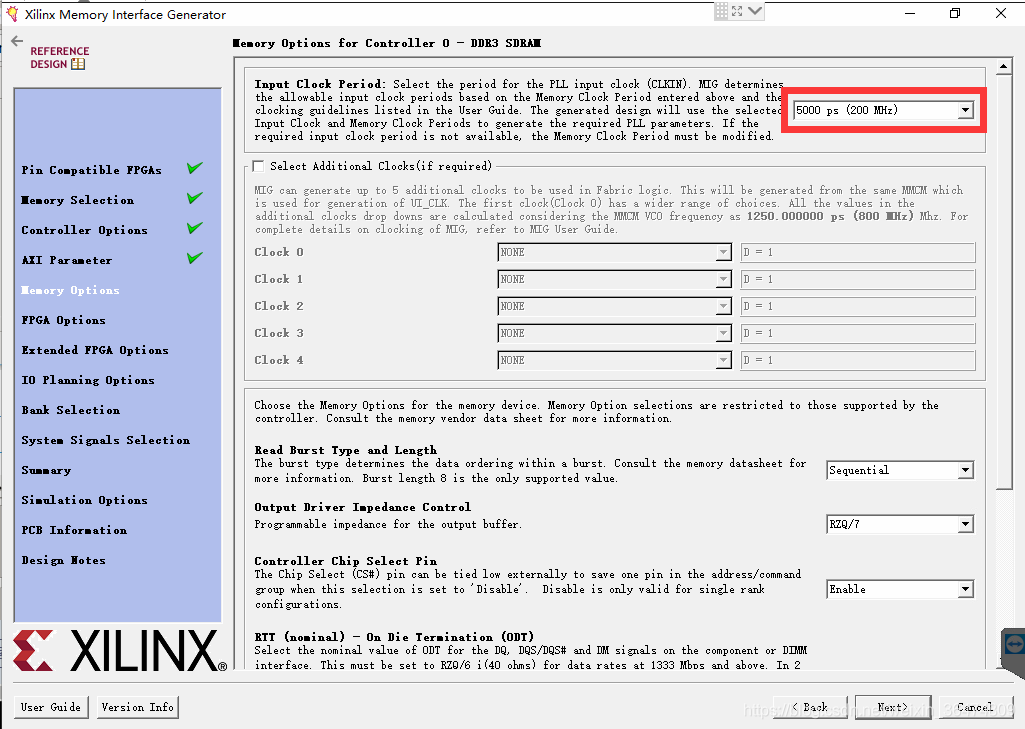Click the Controller Chip Select Pin heading
The height and width of the screenshot is (729, 1025).
point(346,560)
